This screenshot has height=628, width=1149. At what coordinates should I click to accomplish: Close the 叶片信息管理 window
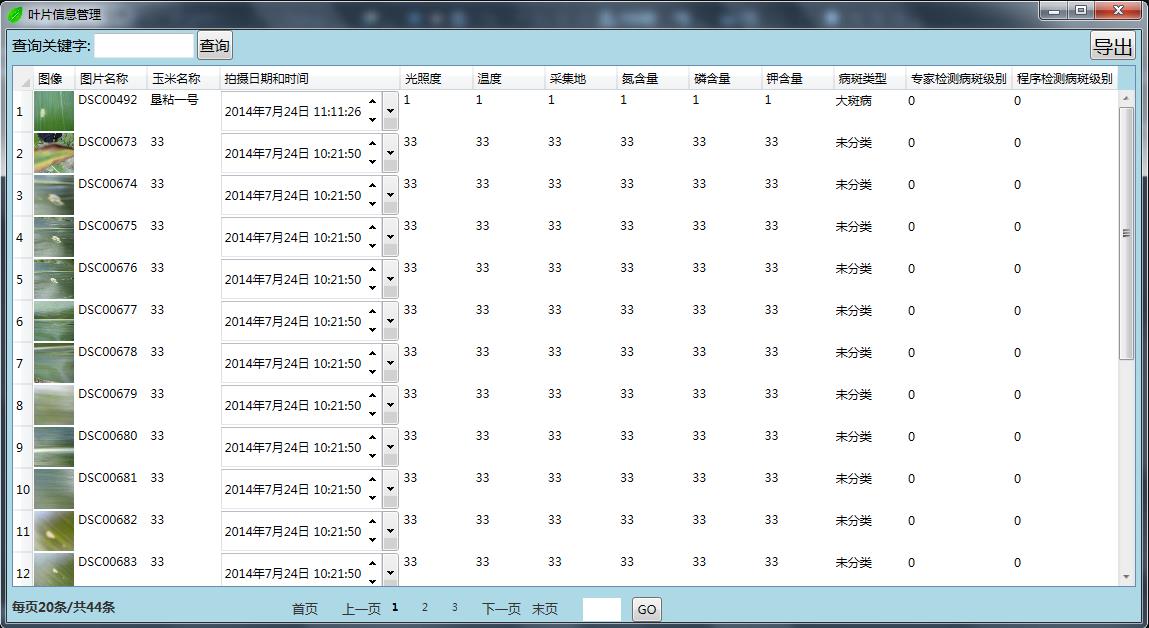[1118, 10]
